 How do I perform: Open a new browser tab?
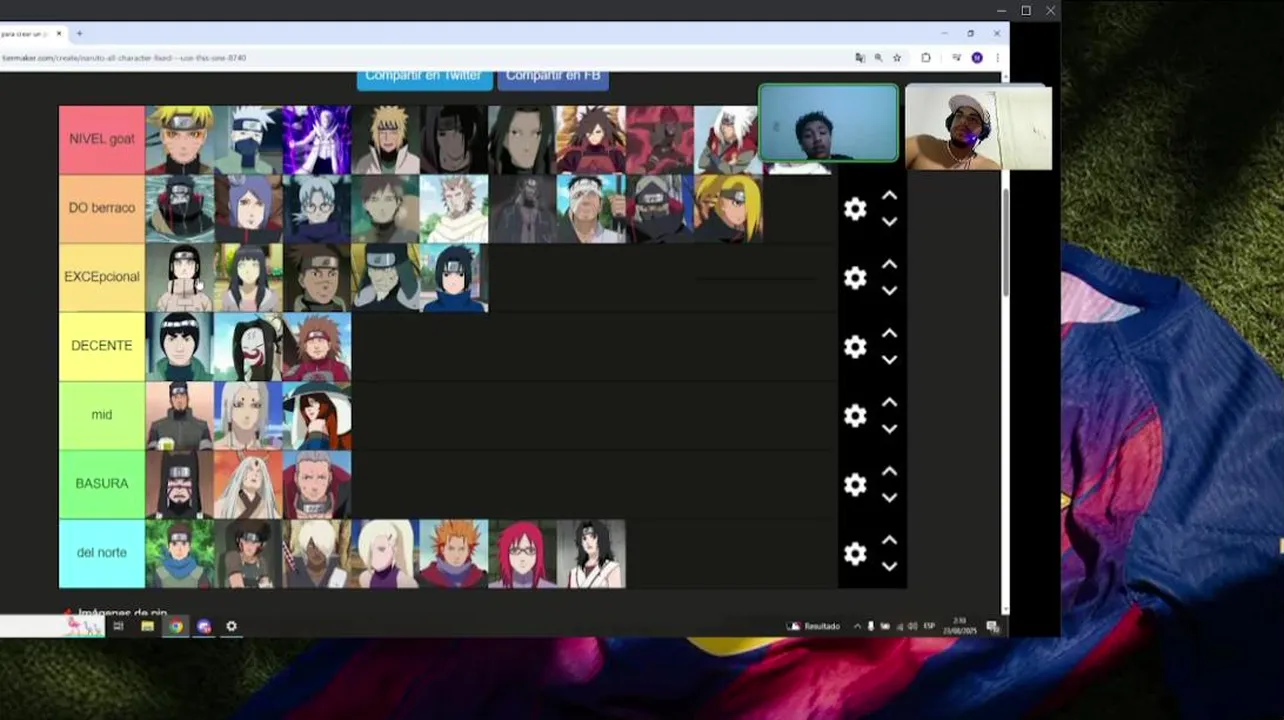[x=79, y=34]
